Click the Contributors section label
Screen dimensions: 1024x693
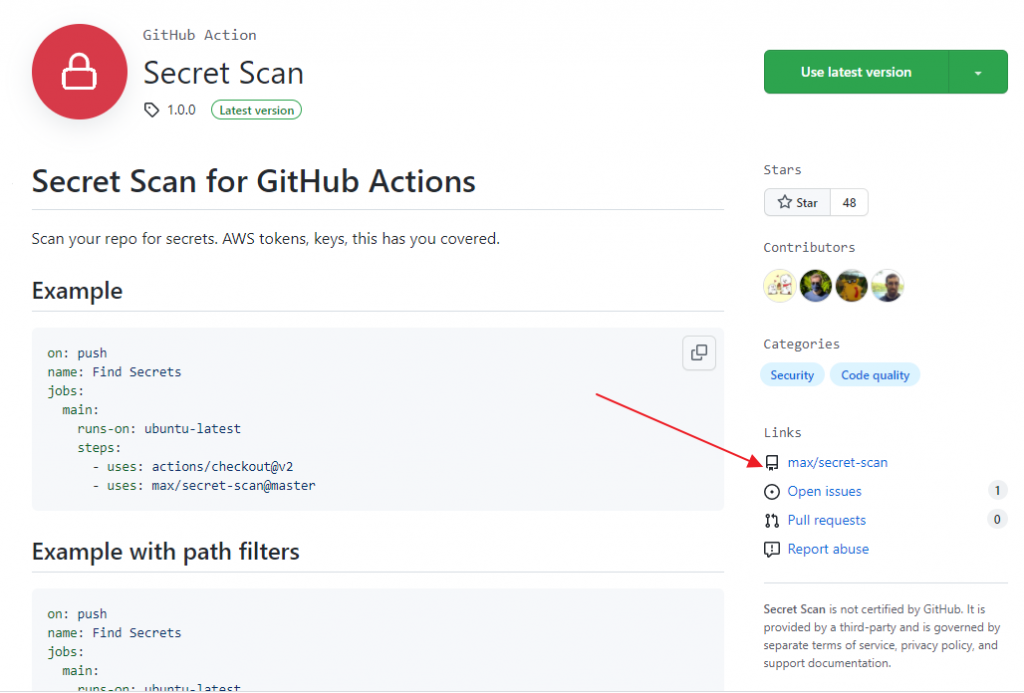coord(809,248)
